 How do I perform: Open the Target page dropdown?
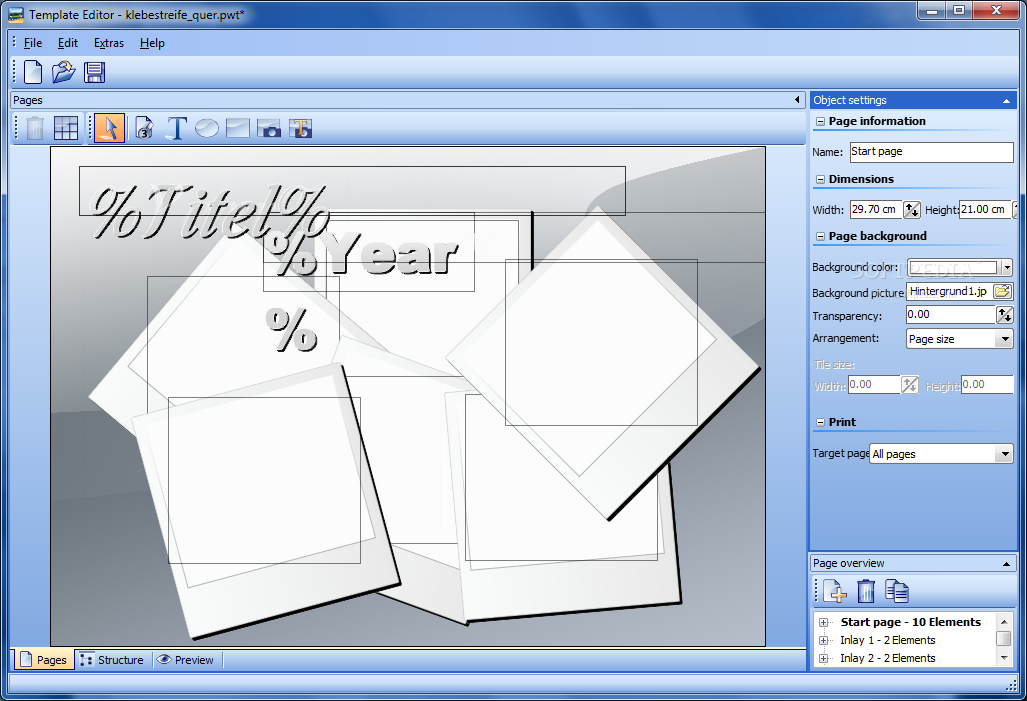1005,453
